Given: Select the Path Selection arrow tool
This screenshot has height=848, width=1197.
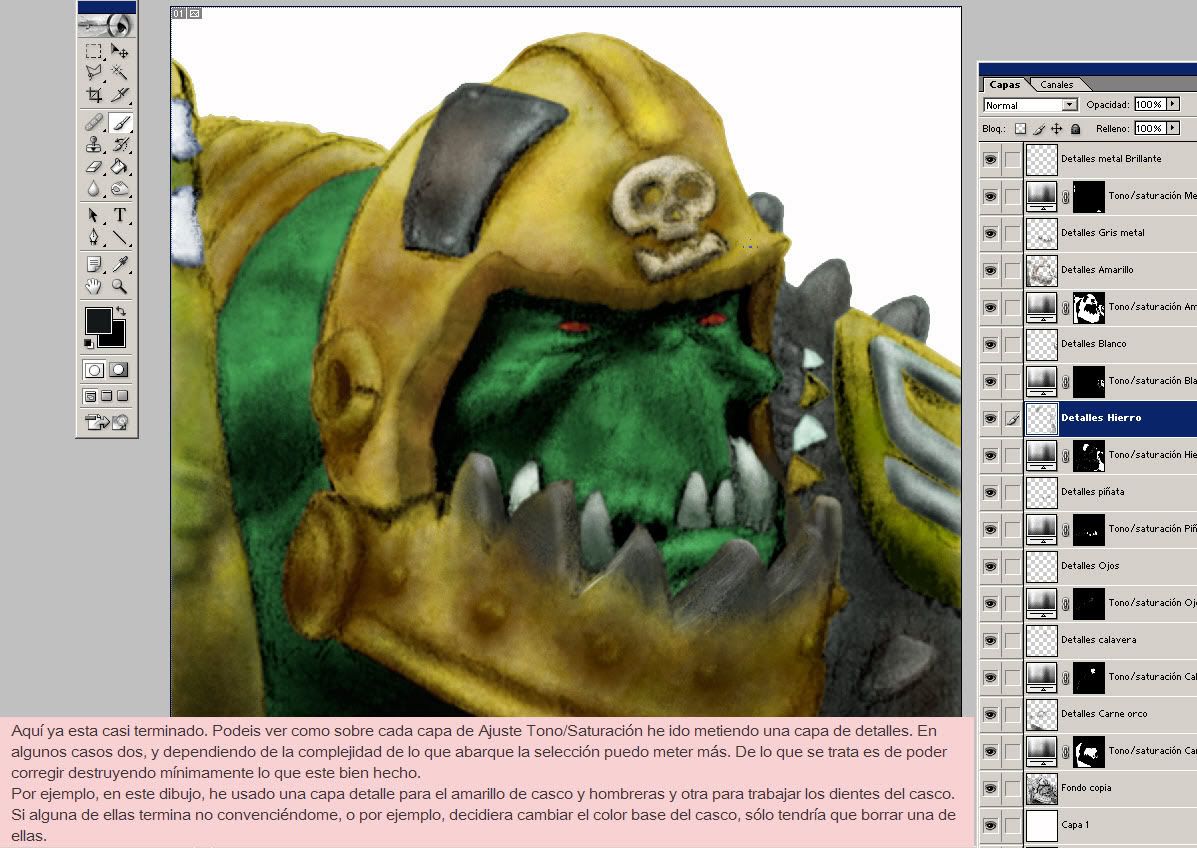Looking at the screenshot, I should (94, 215).
